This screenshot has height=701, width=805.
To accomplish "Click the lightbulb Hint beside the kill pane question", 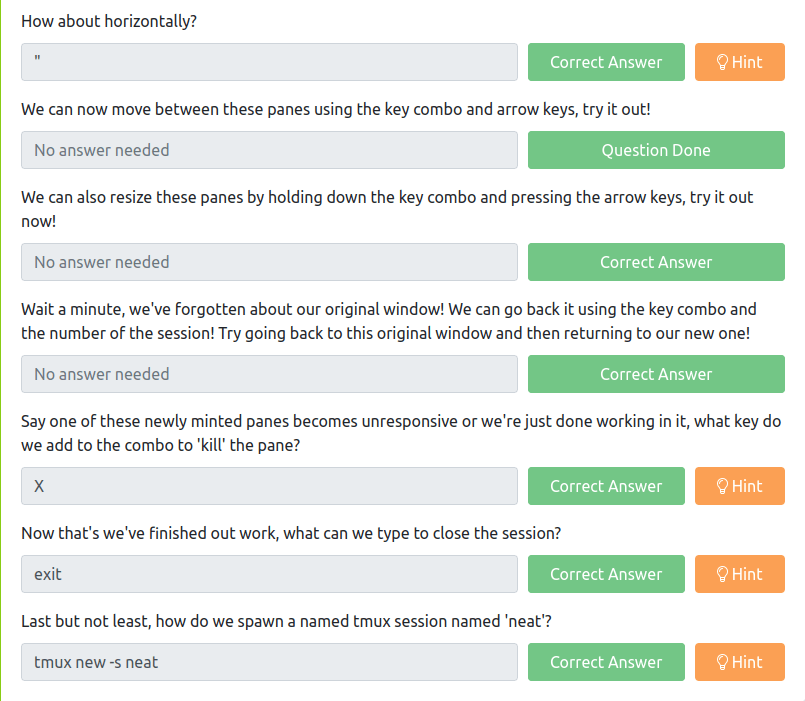I will pos(739,486).
